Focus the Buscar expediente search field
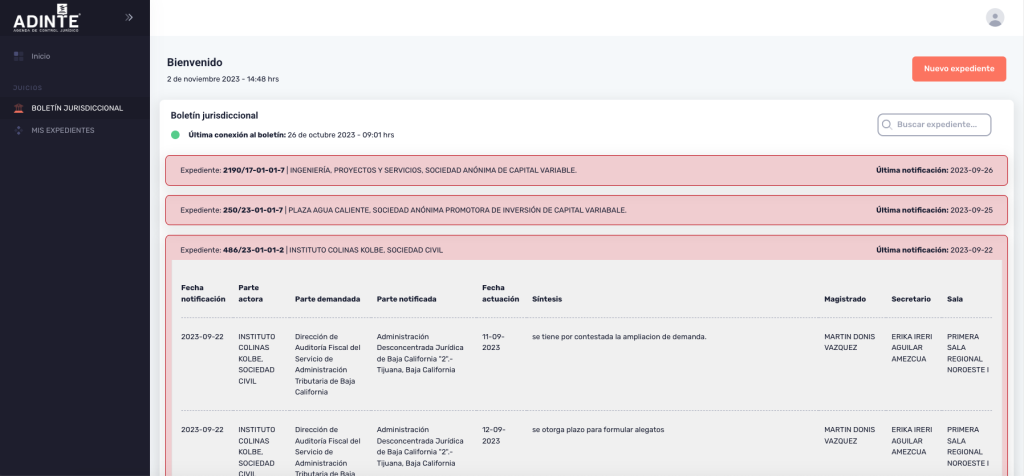This screenshot has height=476, width=1024. (941, 124)
